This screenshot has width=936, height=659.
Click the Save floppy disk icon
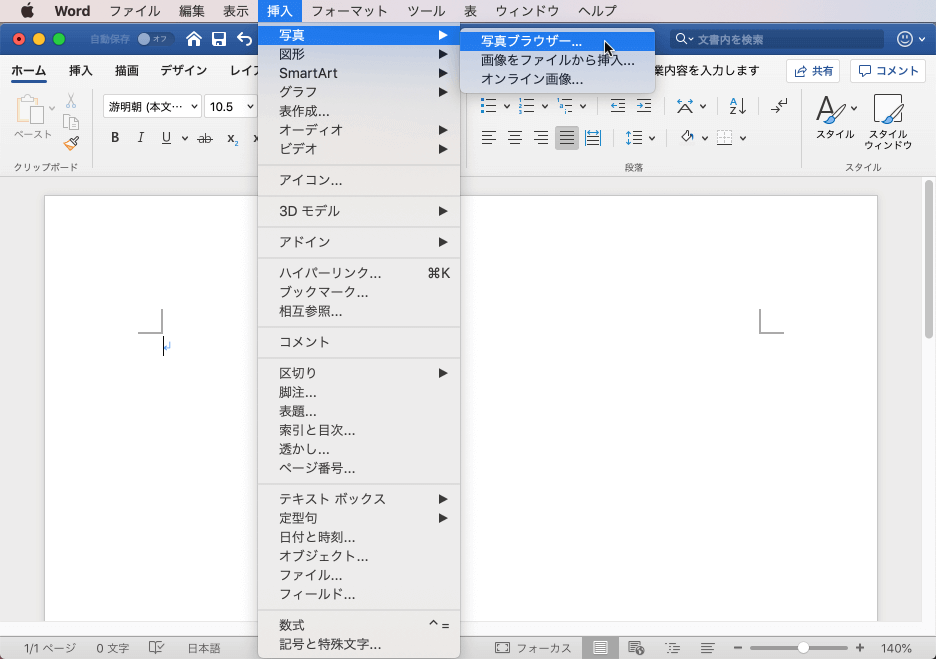[219, 39]
